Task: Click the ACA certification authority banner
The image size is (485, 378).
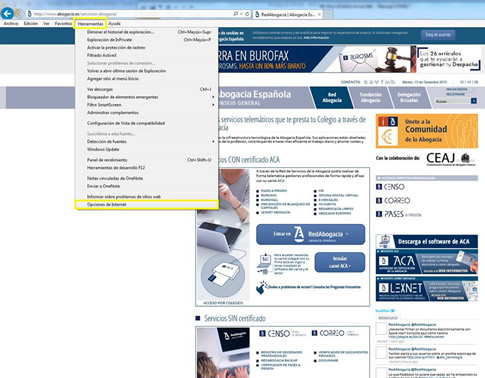Action: click(427, 262)
